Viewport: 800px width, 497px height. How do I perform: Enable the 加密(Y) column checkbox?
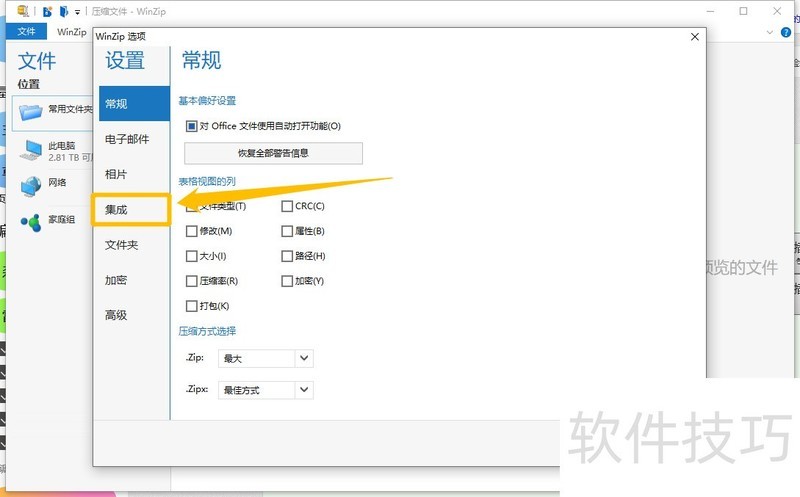(x=287, y=281)
